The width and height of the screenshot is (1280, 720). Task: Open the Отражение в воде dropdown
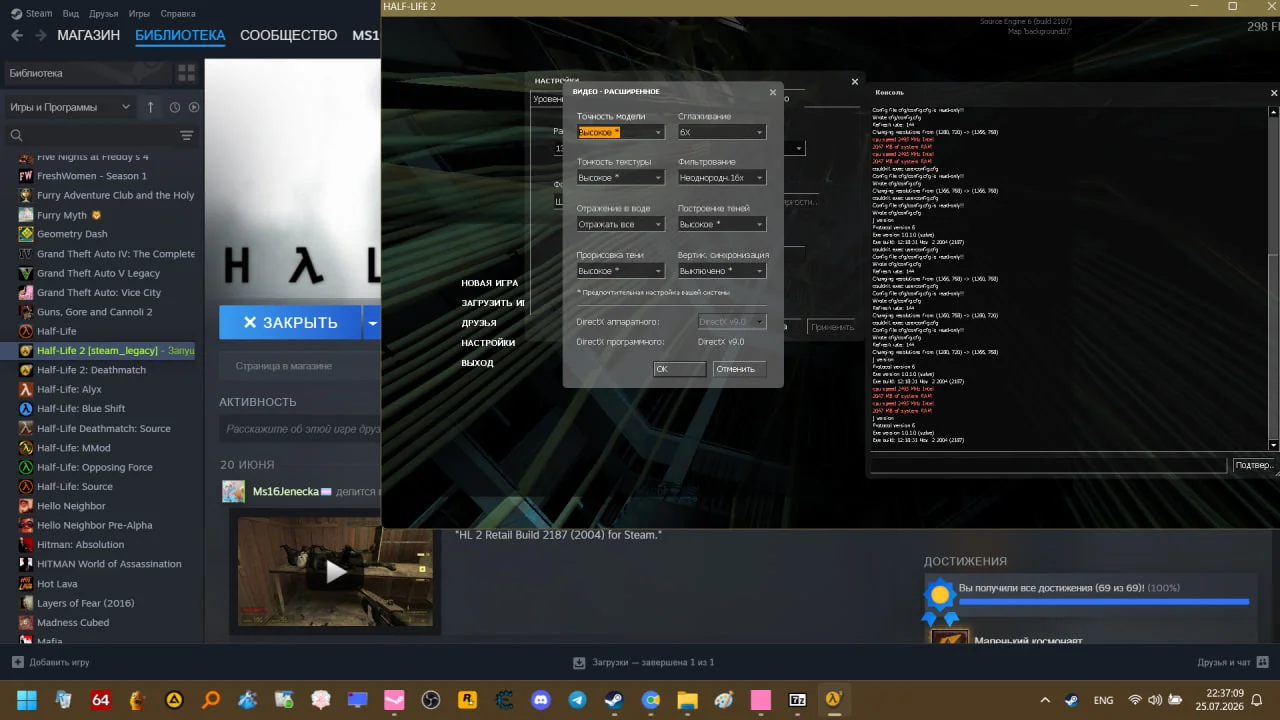[x=620, y=224]
